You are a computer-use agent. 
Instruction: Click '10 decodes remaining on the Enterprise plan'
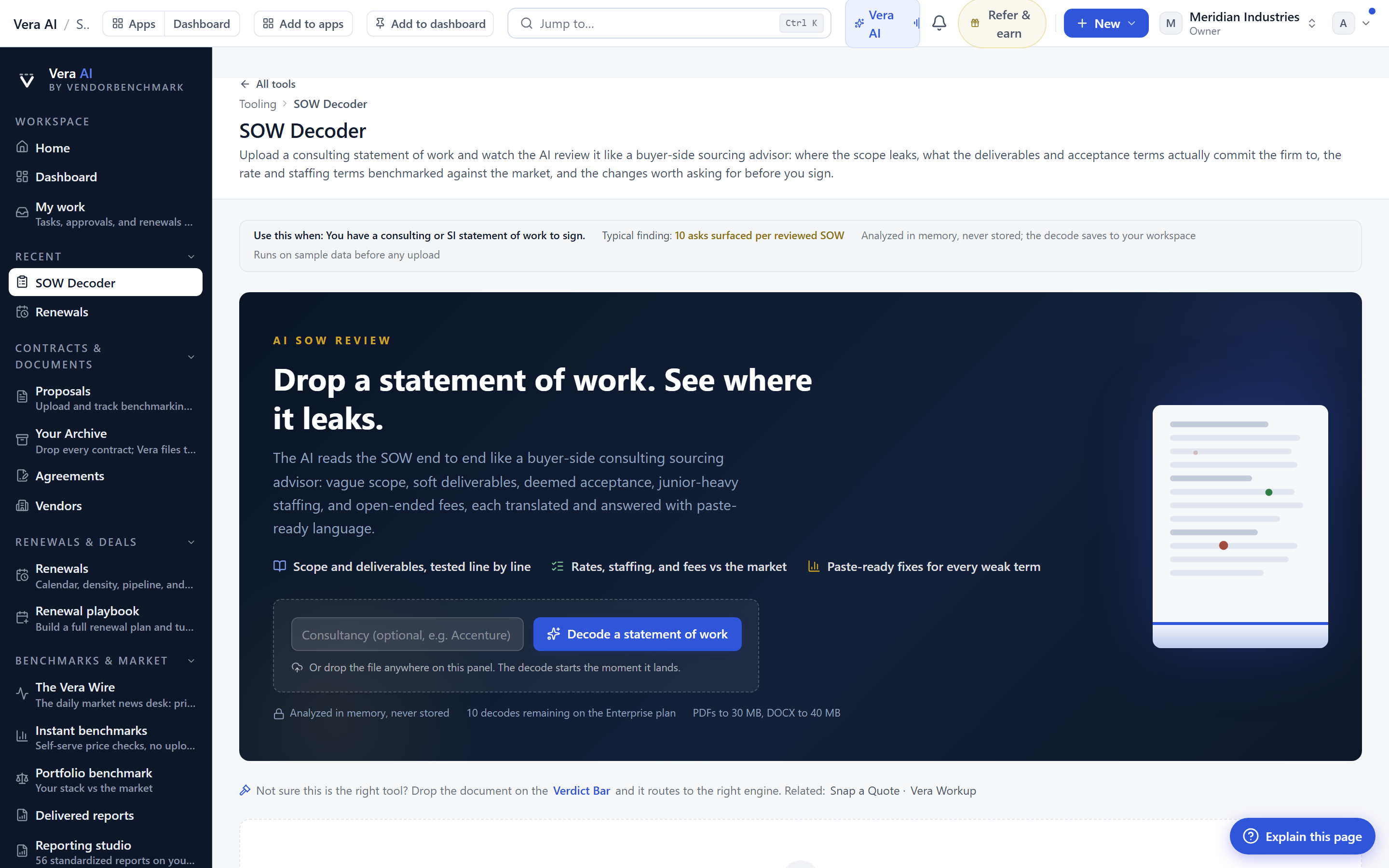[571, 713]
